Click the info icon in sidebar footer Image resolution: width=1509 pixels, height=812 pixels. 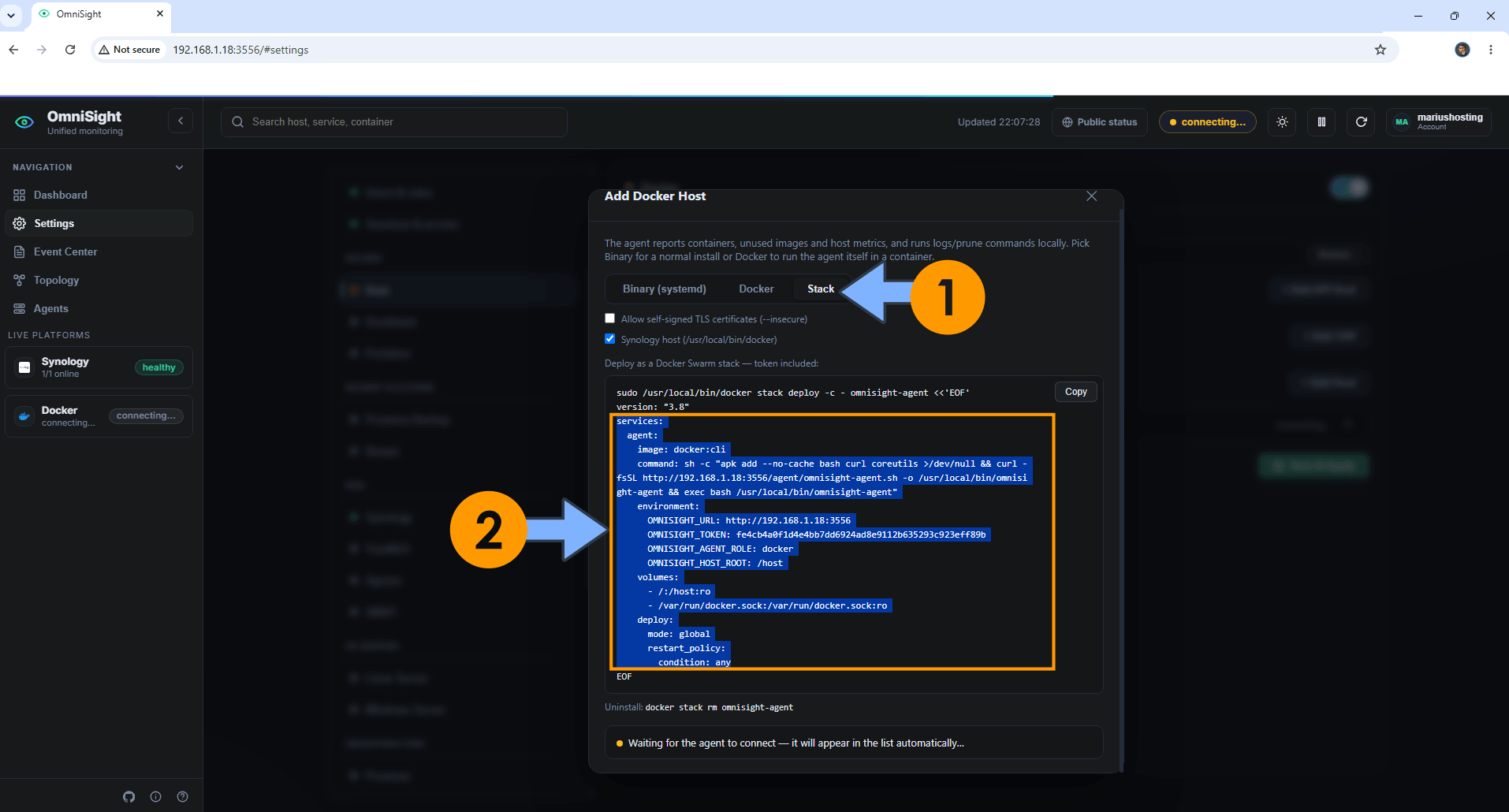coord(155,797)
